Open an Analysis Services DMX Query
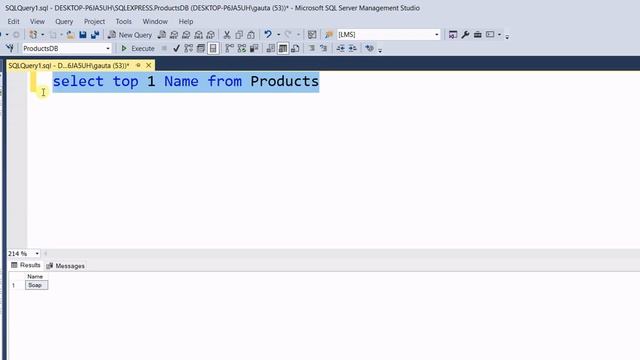640x360 pixels. 187,35
